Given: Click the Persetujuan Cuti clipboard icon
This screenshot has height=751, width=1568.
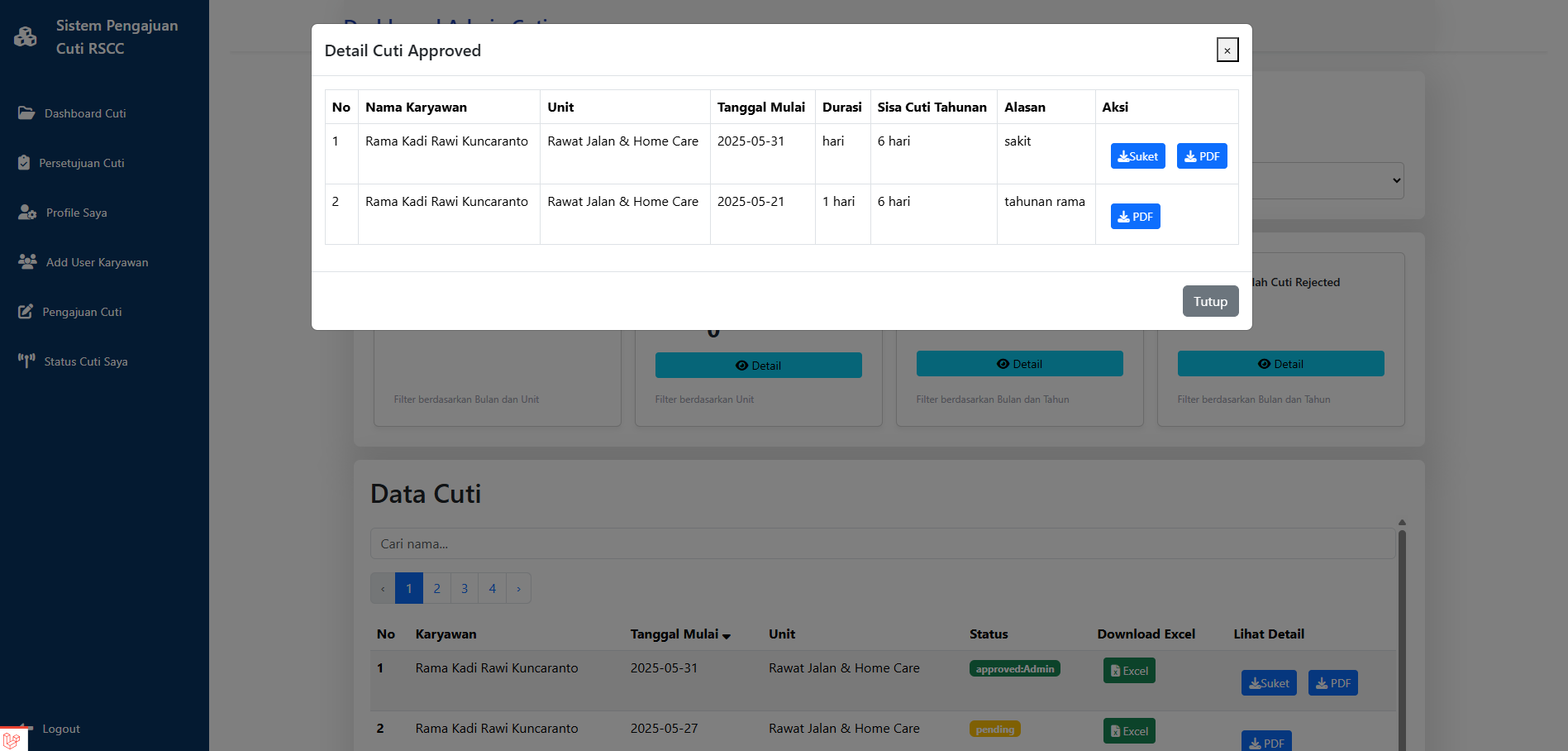Looking at the screenshot, I should pos(24,163).
